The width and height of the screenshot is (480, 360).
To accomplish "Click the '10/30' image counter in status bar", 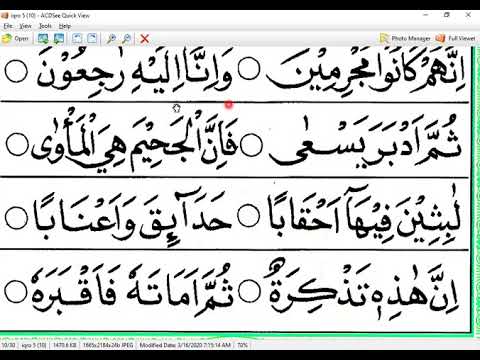I will (9, 345).
